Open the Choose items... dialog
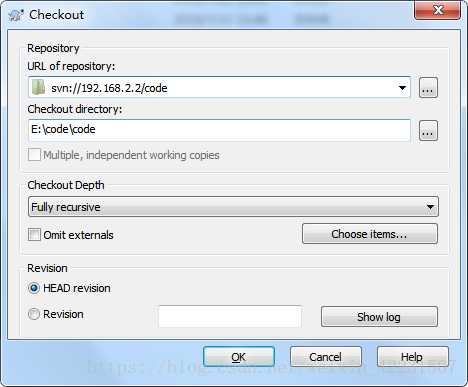Viewport: 468px width, 387px height. (x=370, y=234)
